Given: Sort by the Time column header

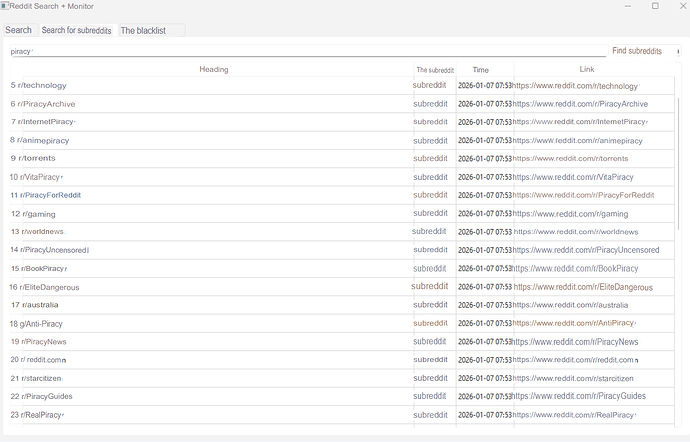Looking at the screenshot, I should coord(480,70).
